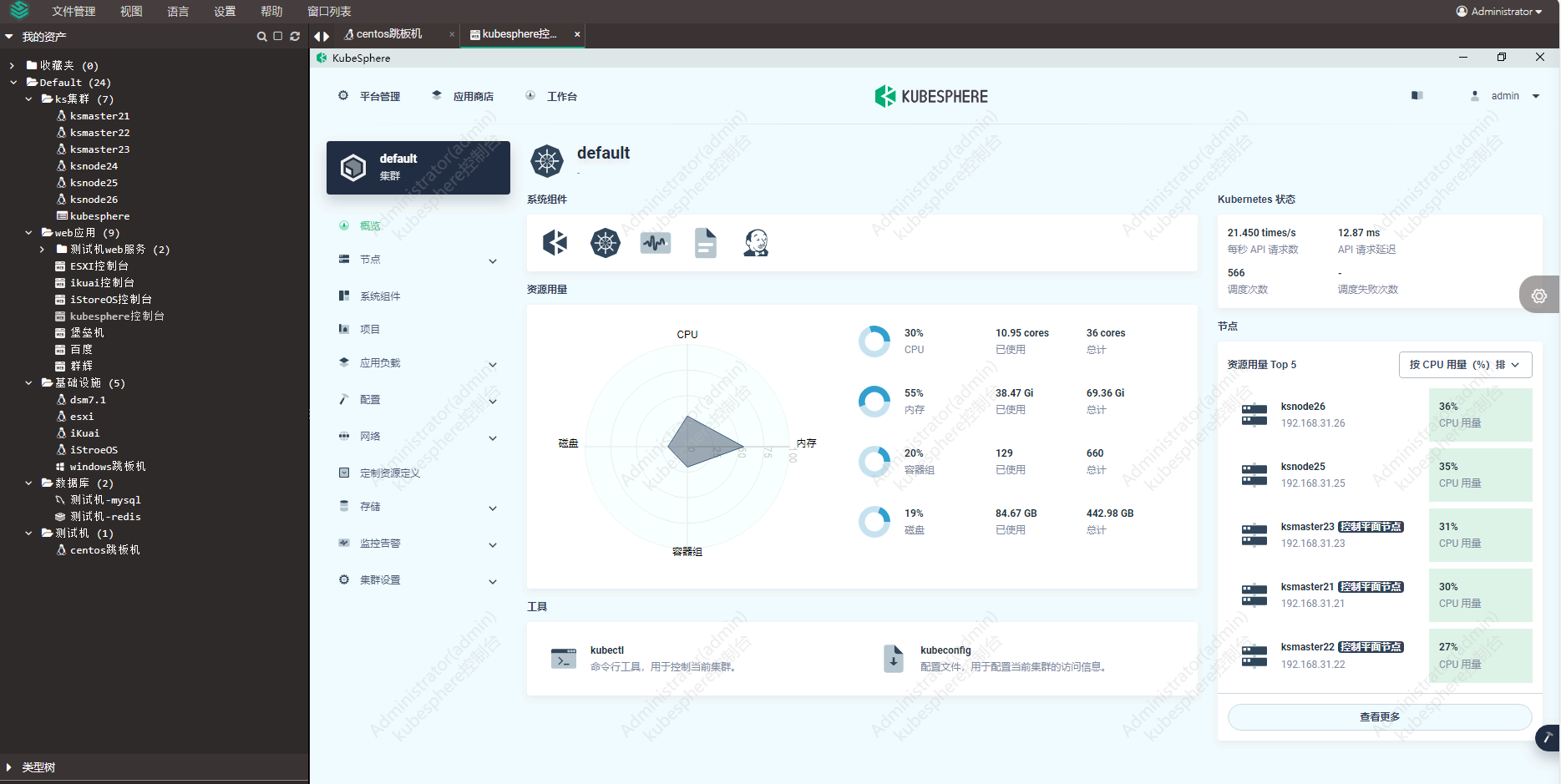Click the resource usage radar chart

pyautogui.click(x=687, y=445)
